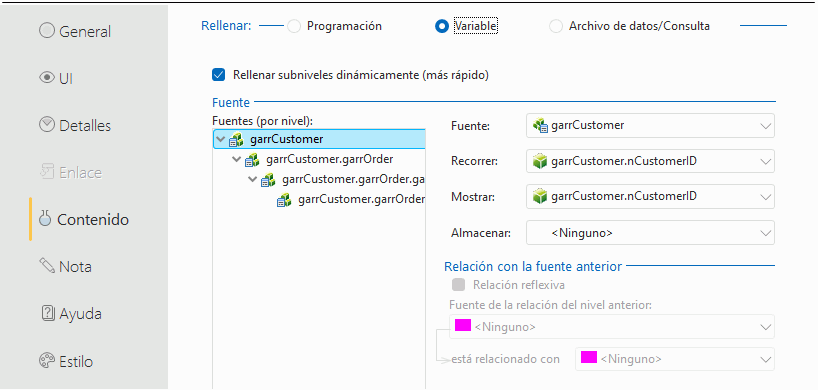Click the Rellenar label
The image size is (818, 390).
pyautogui.click(x=226, y=26)
